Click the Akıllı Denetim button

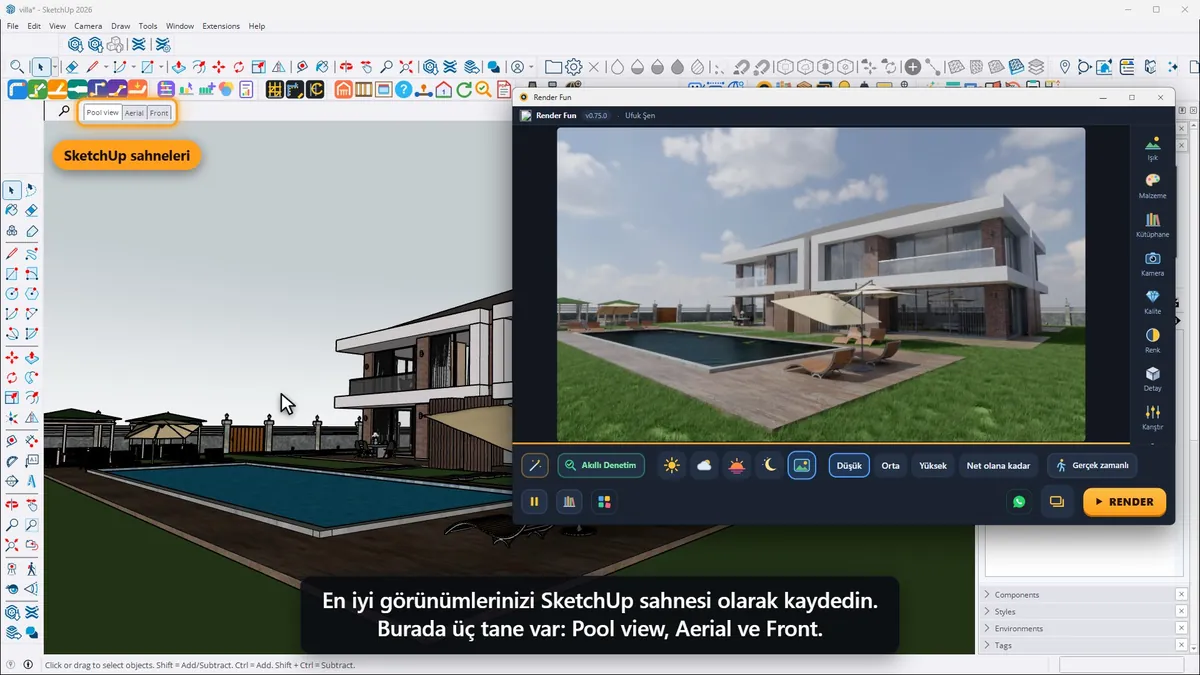pos(601,465)
